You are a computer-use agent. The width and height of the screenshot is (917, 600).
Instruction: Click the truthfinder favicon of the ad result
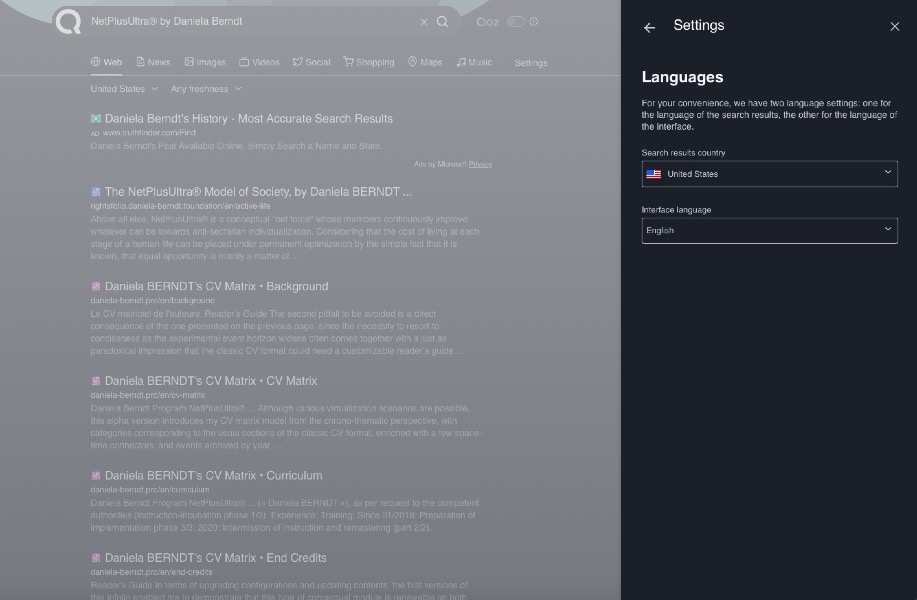coord(96,119)
